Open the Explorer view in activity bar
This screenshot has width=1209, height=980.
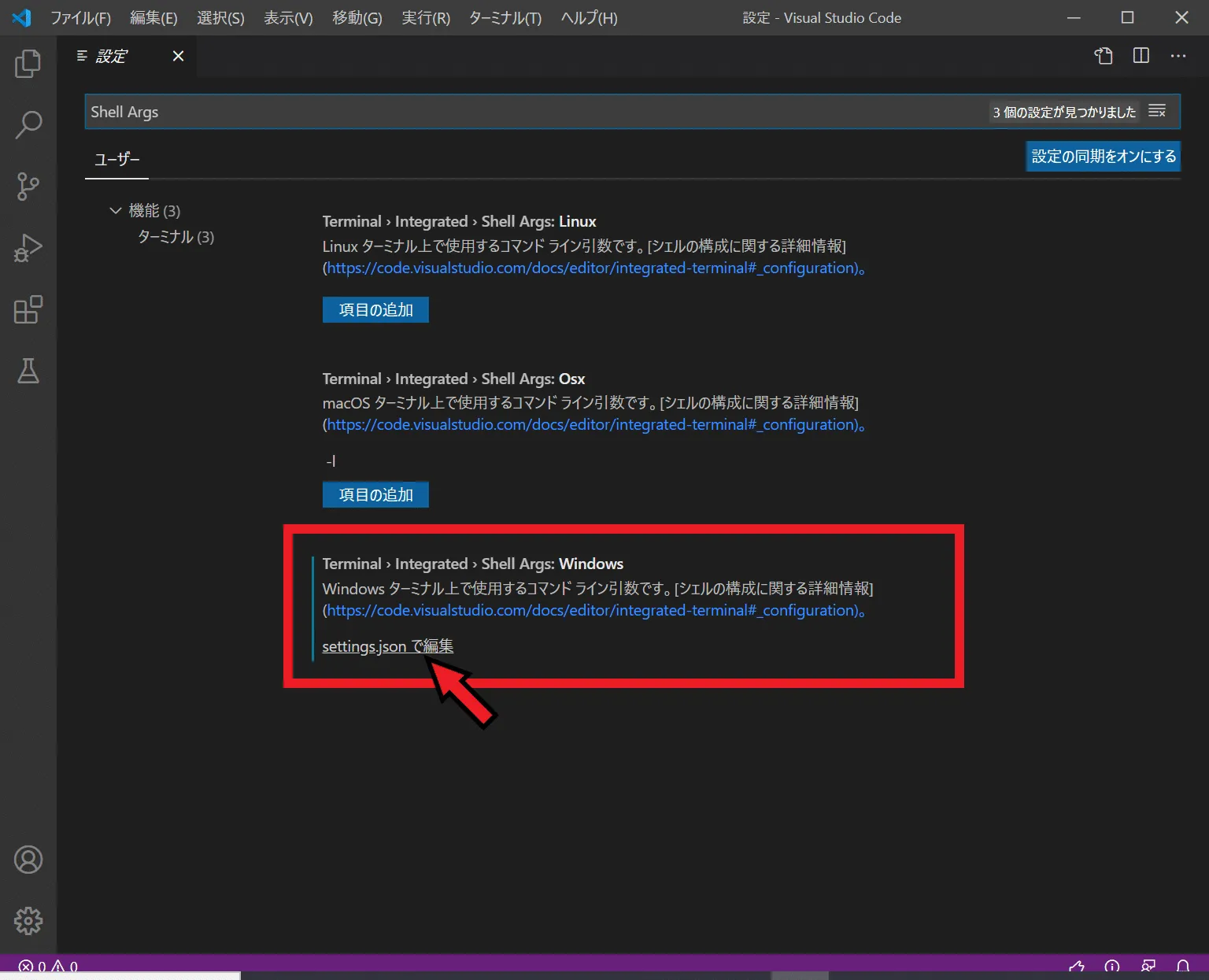28,64
